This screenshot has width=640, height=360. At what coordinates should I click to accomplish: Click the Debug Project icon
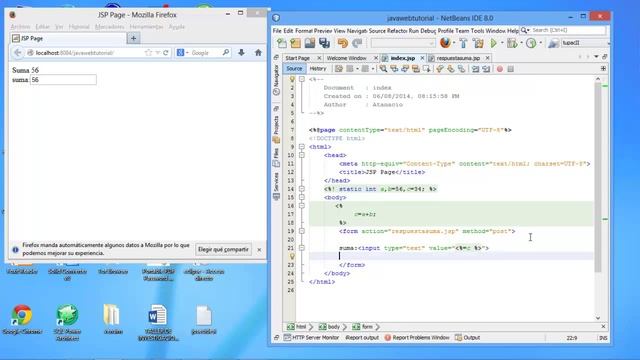point(511,43)
